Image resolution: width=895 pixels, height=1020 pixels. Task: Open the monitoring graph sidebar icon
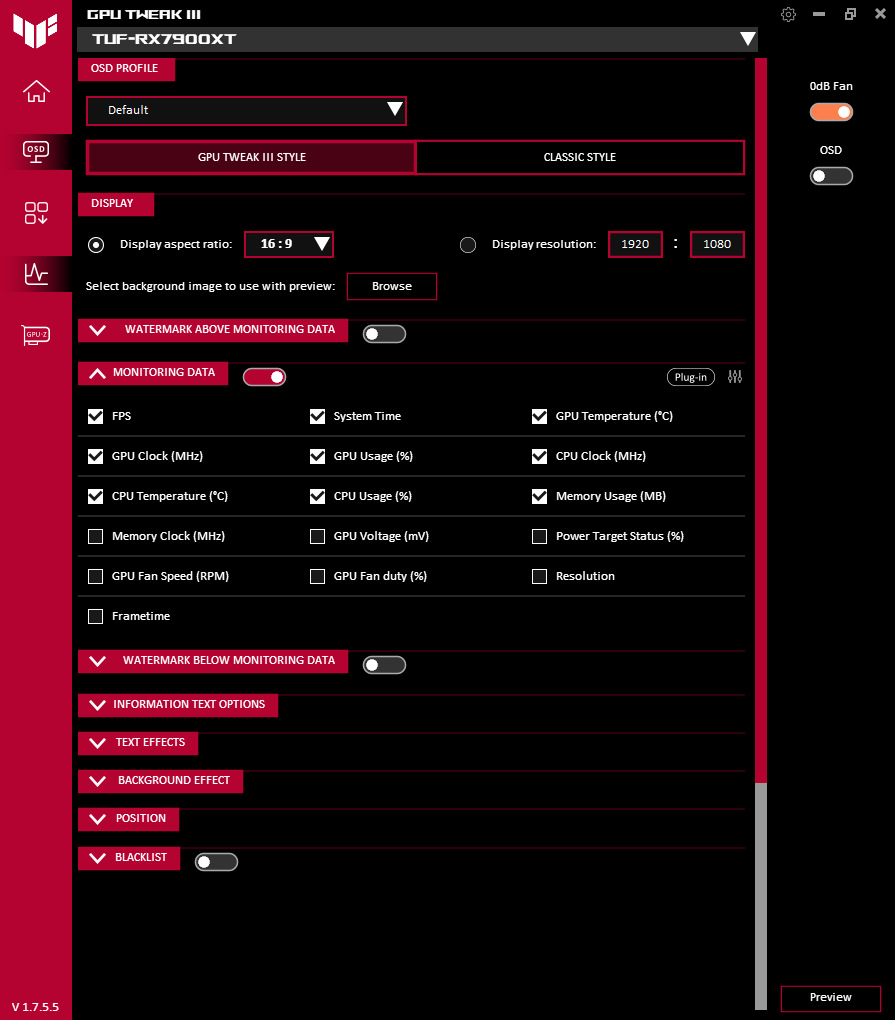click(x=36, y=274)
